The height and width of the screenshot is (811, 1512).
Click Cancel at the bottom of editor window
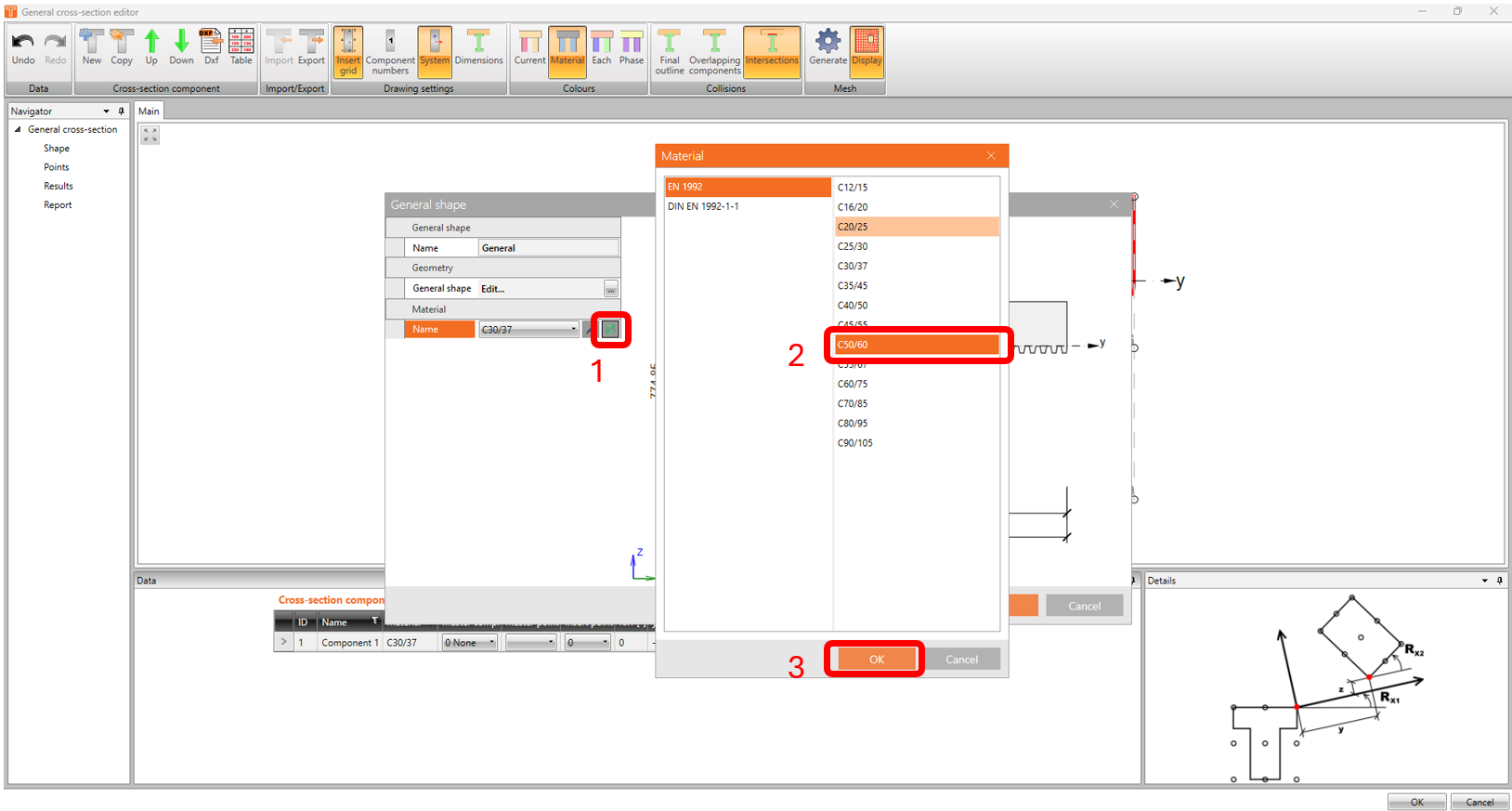pos(1479,803)
